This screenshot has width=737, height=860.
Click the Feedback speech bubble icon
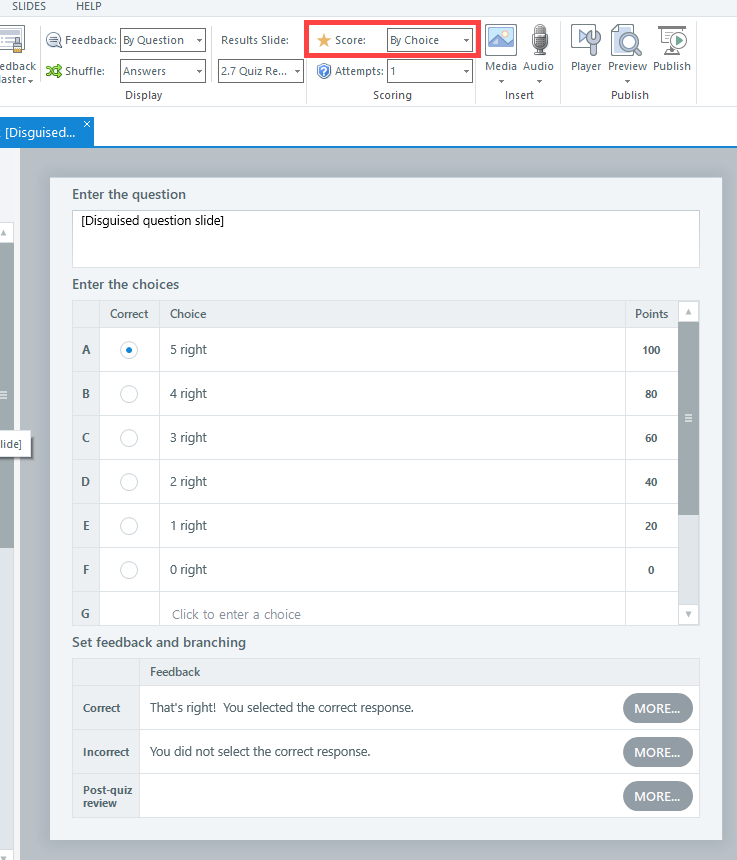click(54, 40)
